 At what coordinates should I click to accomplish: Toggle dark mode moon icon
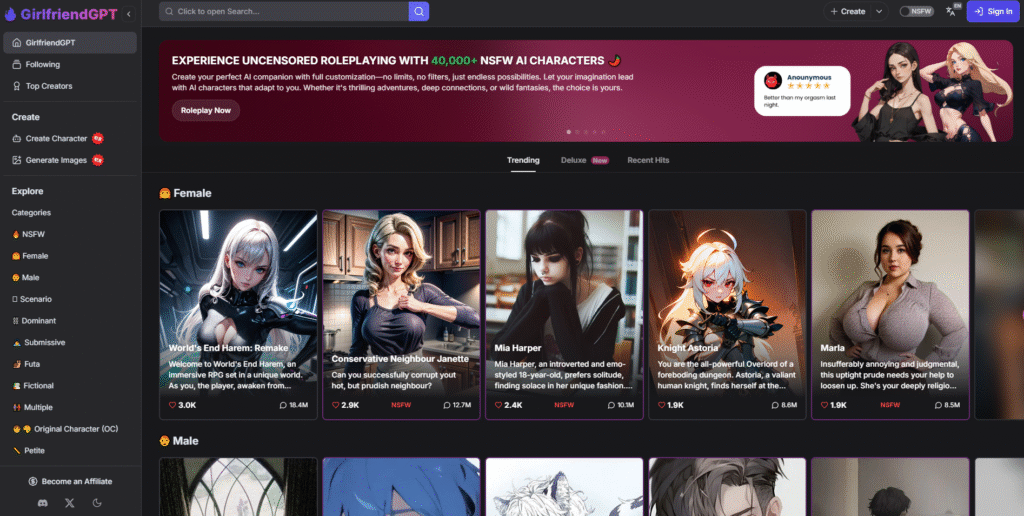tap(97, 502)
